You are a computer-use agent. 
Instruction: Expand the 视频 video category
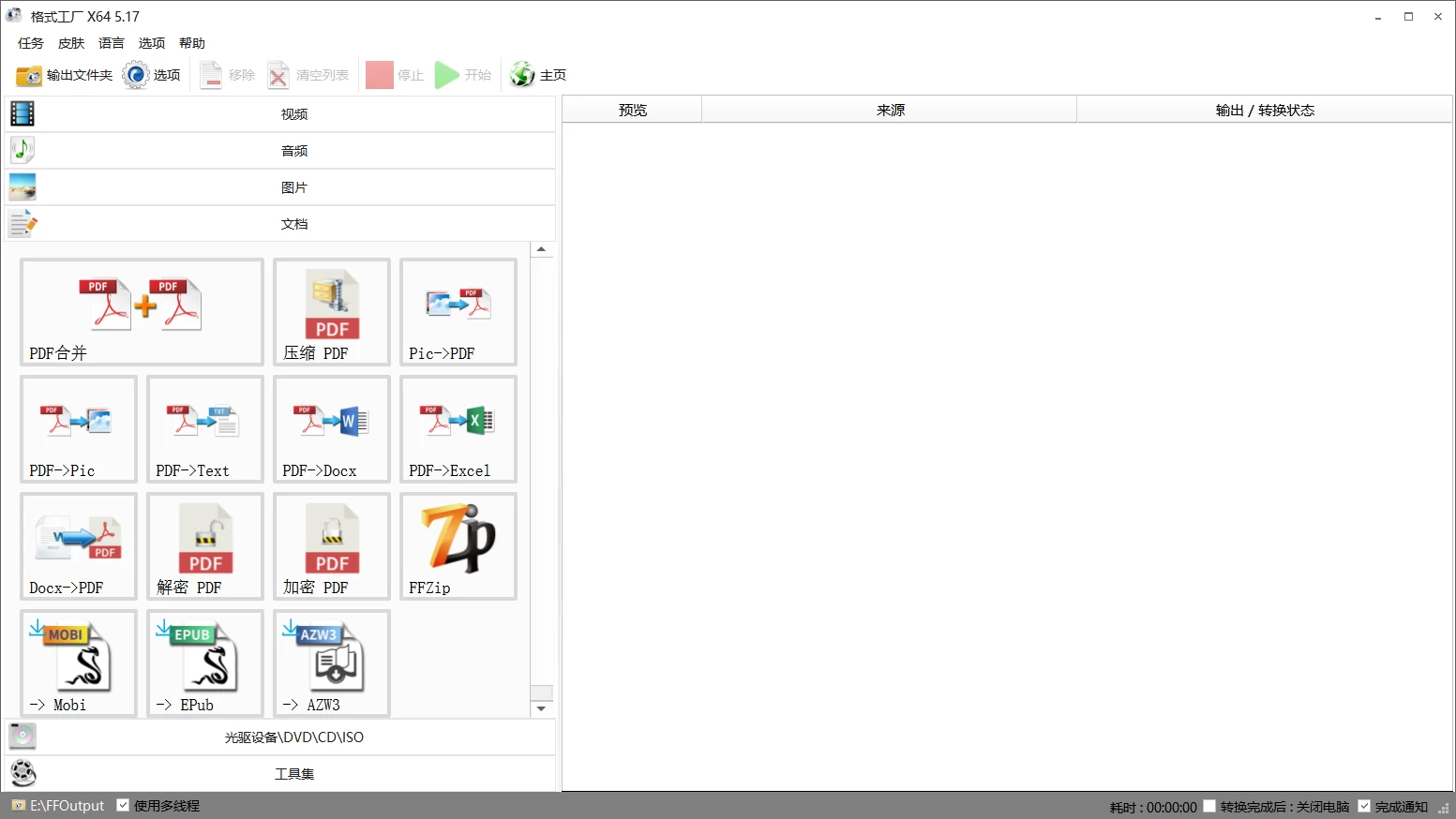(280, 113)
